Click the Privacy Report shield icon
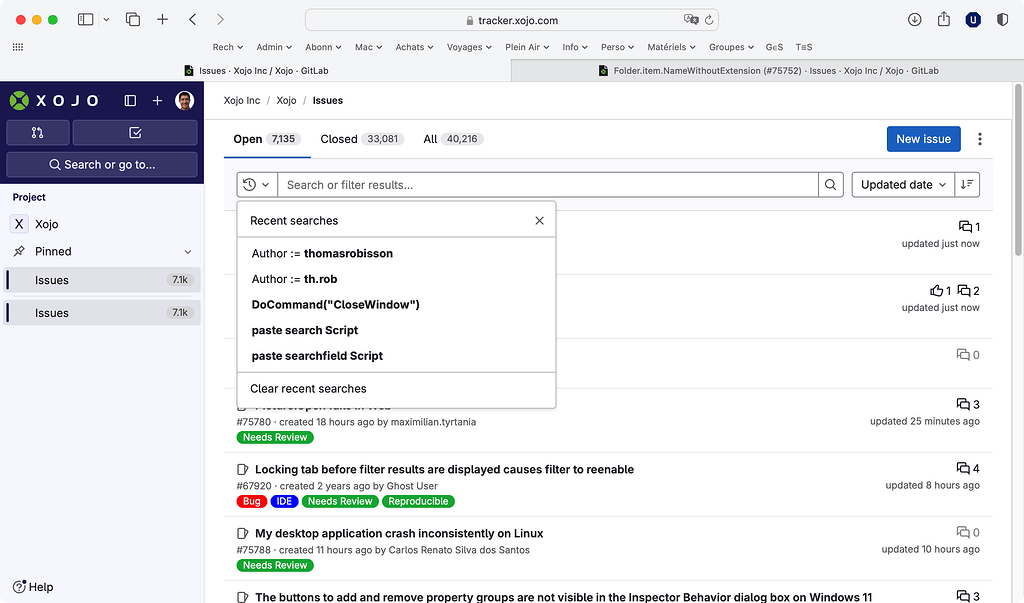 1004,19
